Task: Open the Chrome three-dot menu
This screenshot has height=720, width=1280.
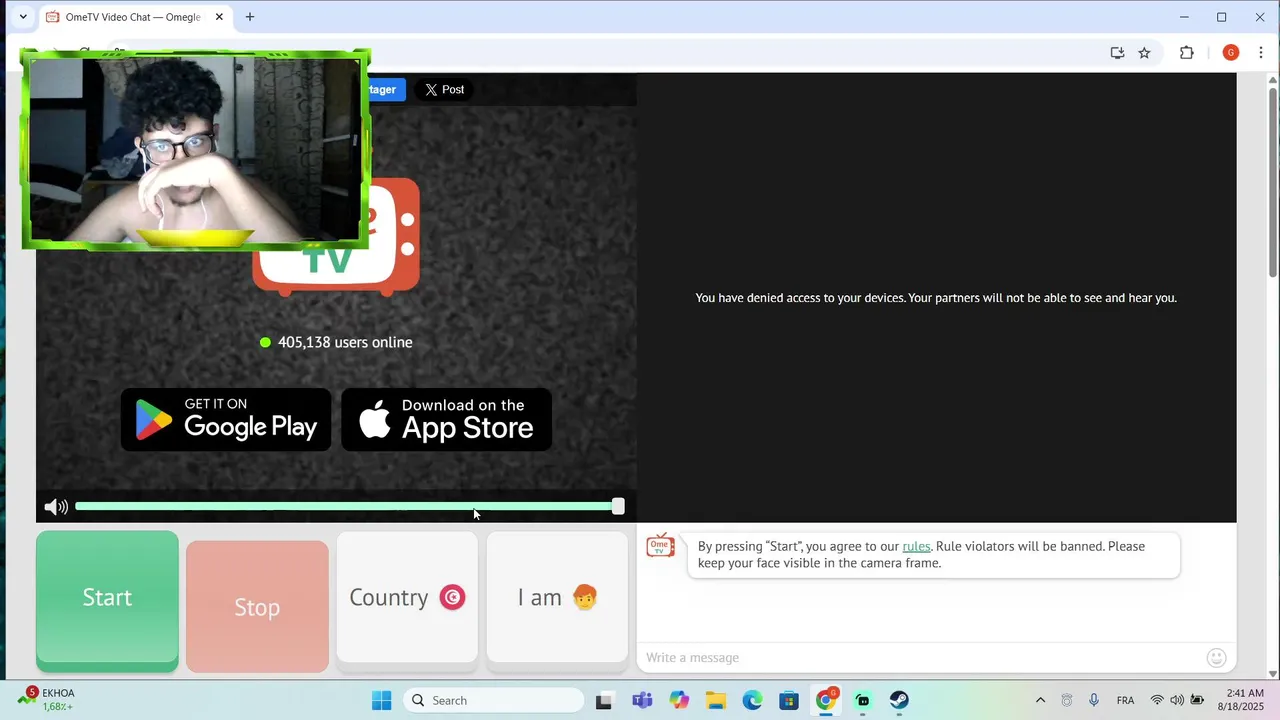Action: click(x=1262, y=53)
